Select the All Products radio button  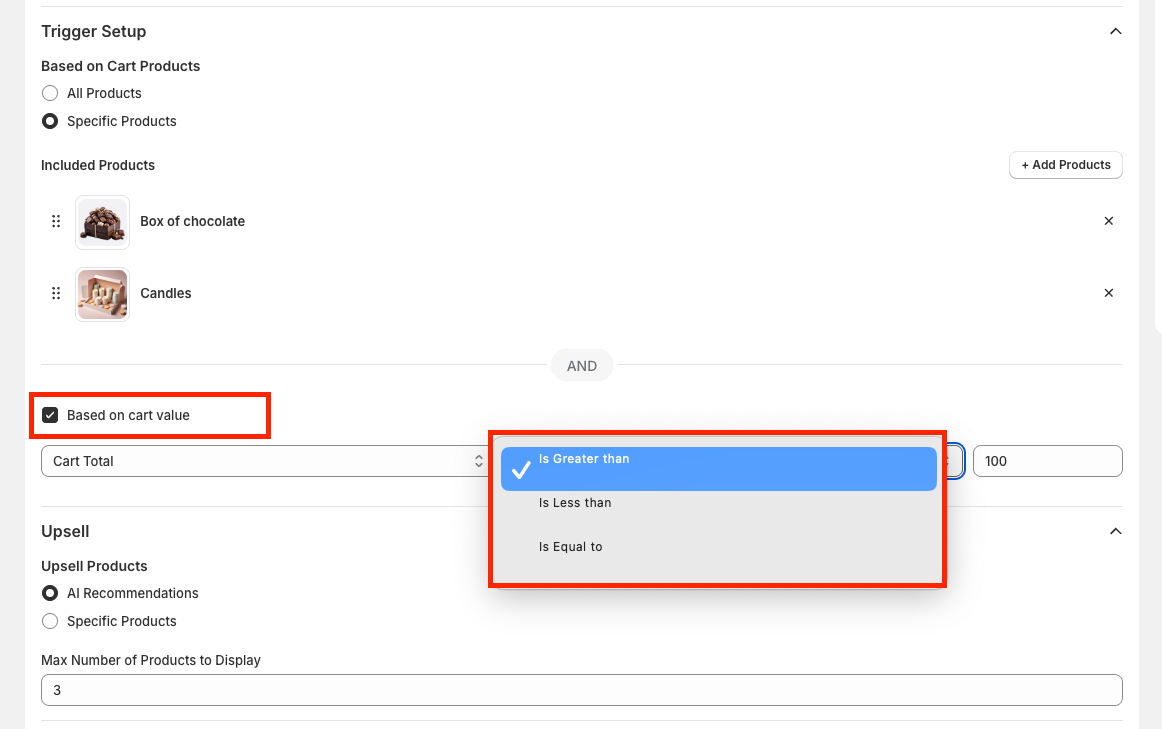50,93
